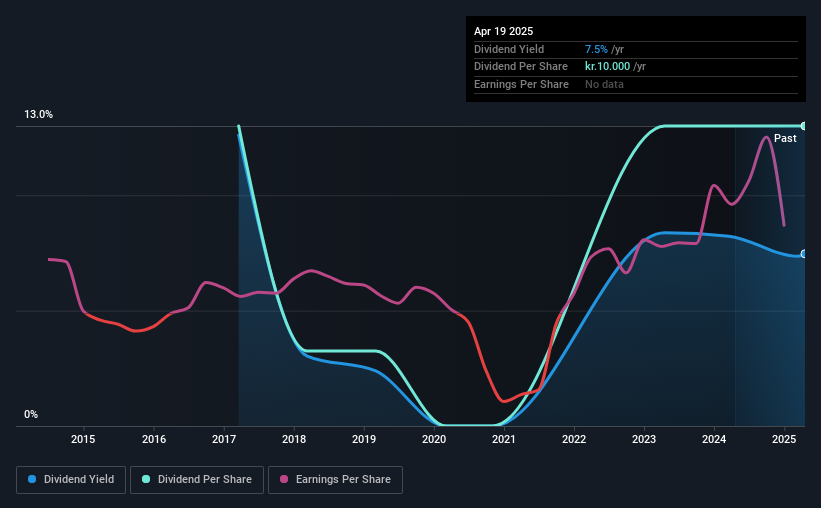Click the Past label on chart
This screenshot has width=821, height=508.
point(785,138)
